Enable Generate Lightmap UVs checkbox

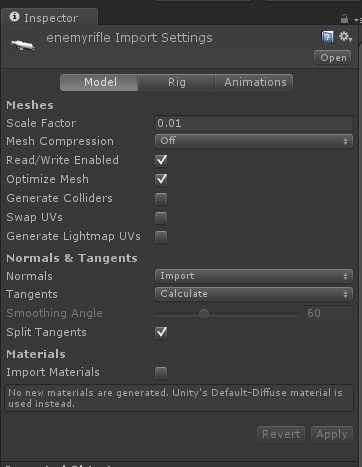coord(161,236)
